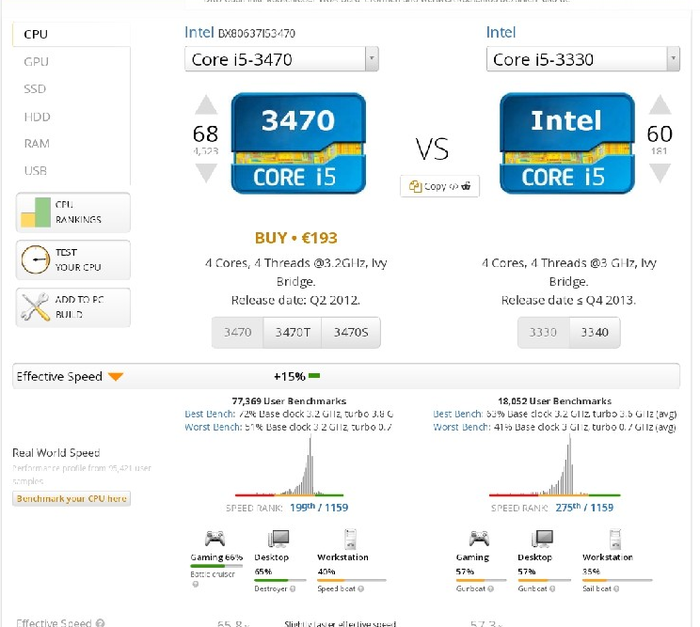Screen dimensions: 700x627
Task: Switch to the 3340 variant
Action: (x=594, y=332)
